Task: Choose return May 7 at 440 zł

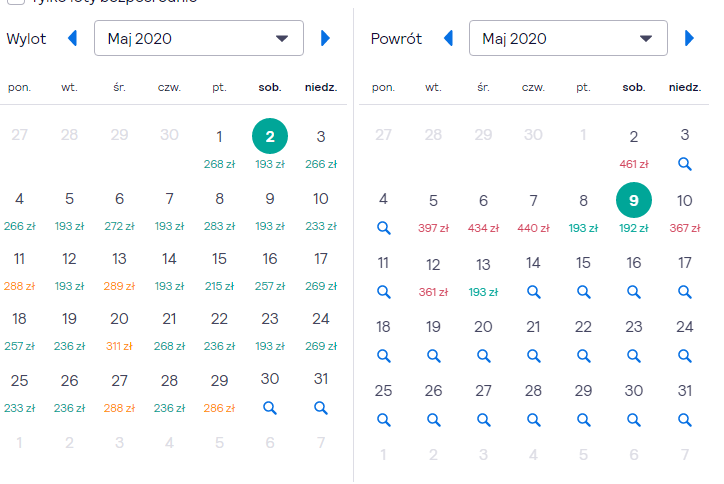Action: (x=534, y=213)
